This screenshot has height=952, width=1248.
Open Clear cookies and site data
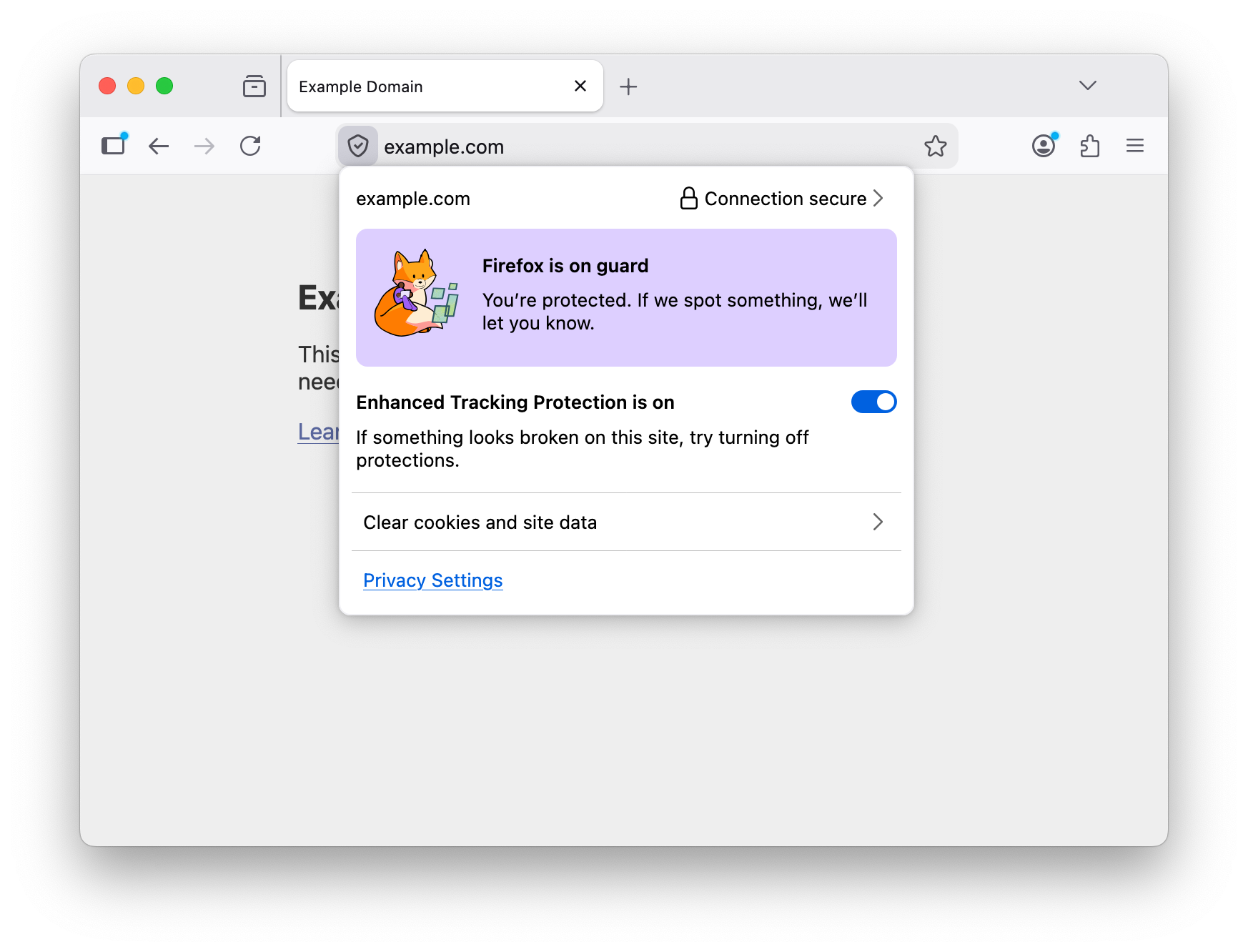626,522
